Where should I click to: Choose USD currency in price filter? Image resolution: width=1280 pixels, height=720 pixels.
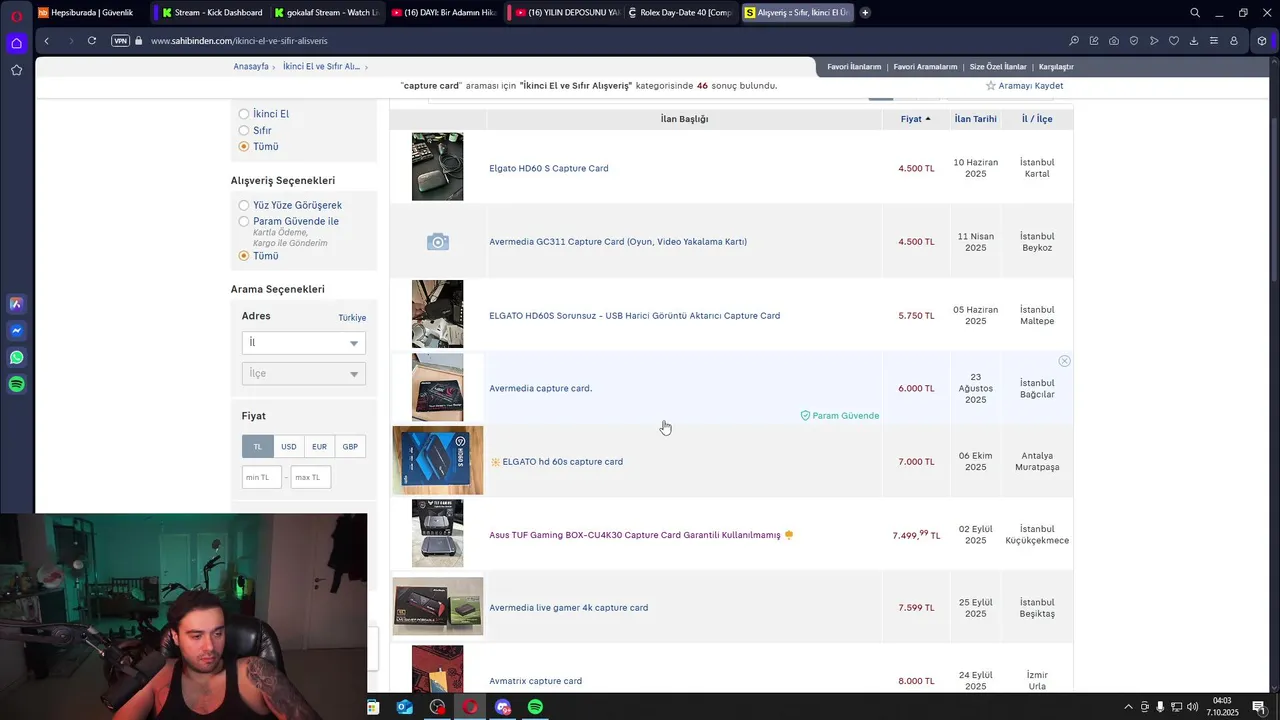pyautogui.click(x=288, y=447)
